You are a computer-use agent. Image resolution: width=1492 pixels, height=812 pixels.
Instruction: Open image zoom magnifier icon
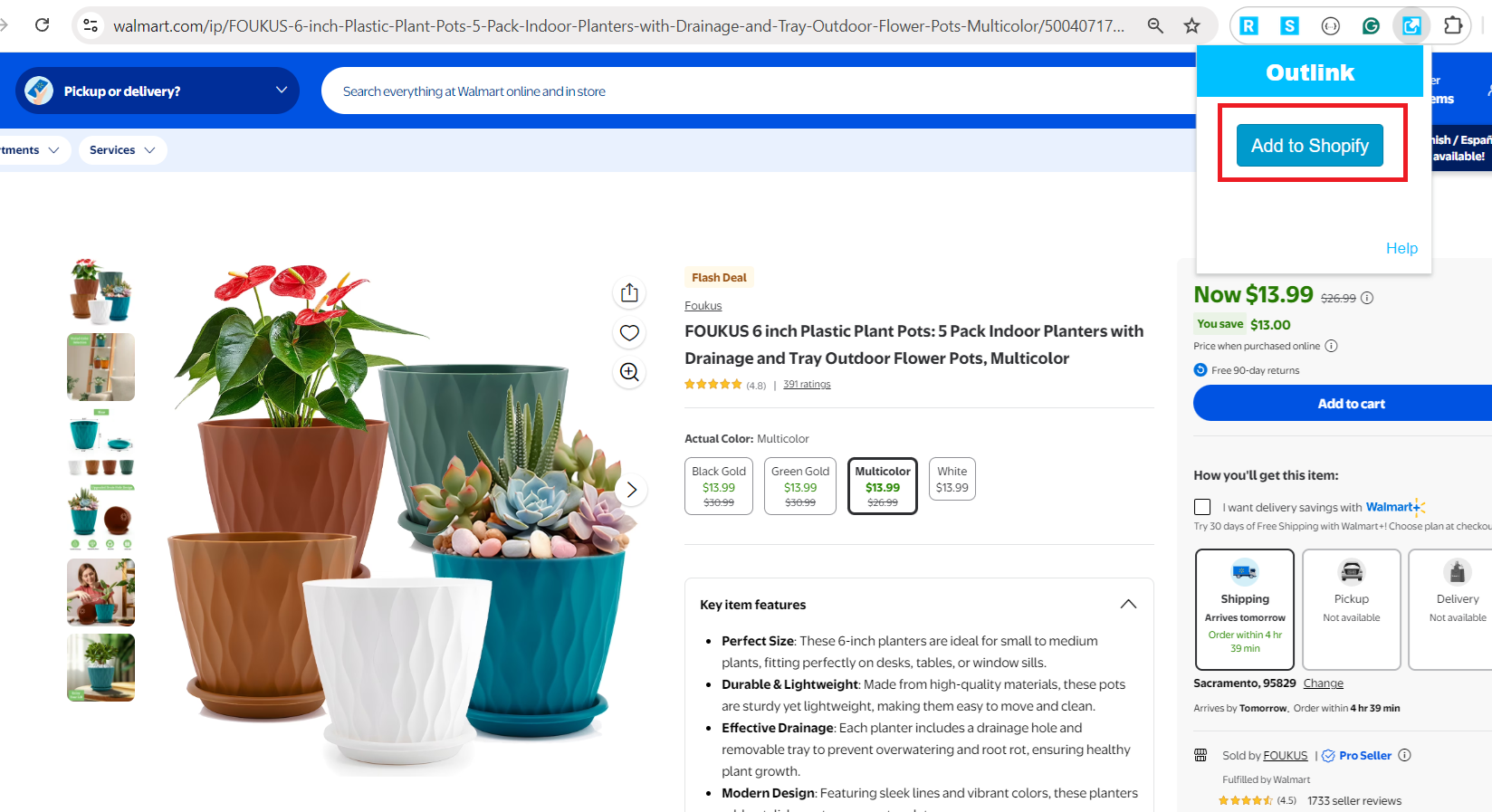point(629,372)
